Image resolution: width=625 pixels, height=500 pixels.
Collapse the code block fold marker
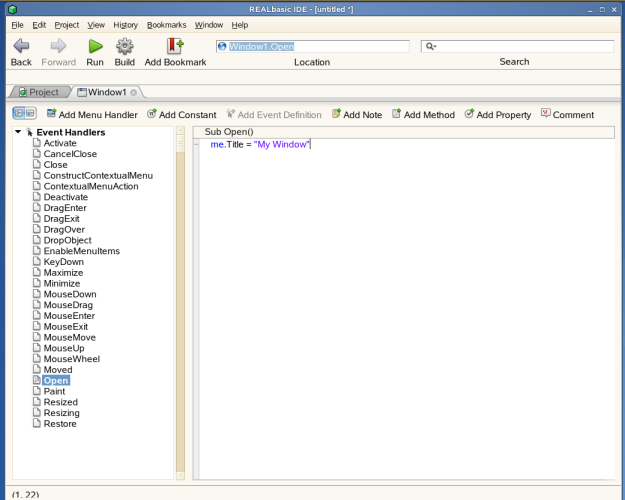(x=197, y=144)
